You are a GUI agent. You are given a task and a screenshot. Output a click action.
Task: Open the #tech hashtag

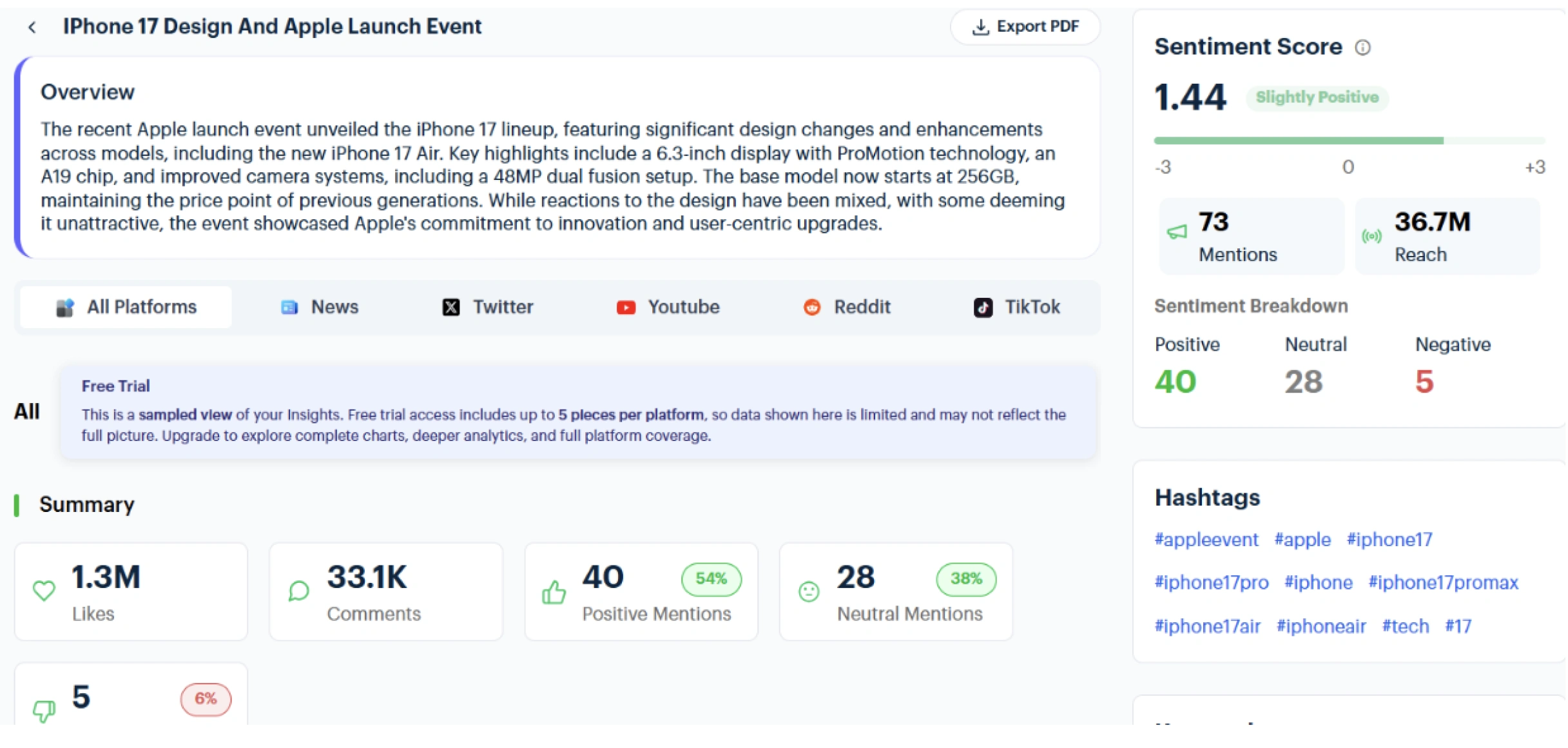[x=1405, y=626]
